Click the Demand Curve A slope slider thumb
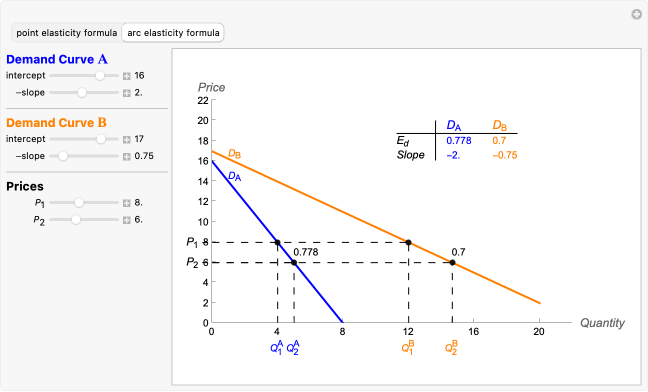The height and width of the screenshot is (392, 648). 82,93
